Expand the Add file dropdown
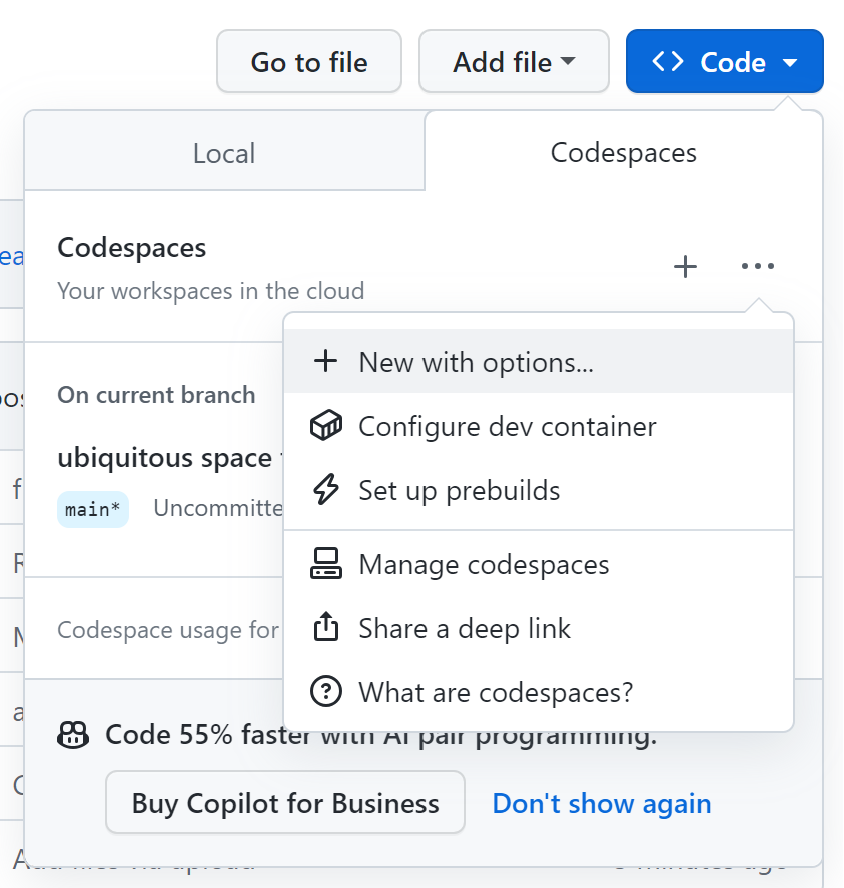The height and width of the screenshot is (888, 844). tap(514, 61)
